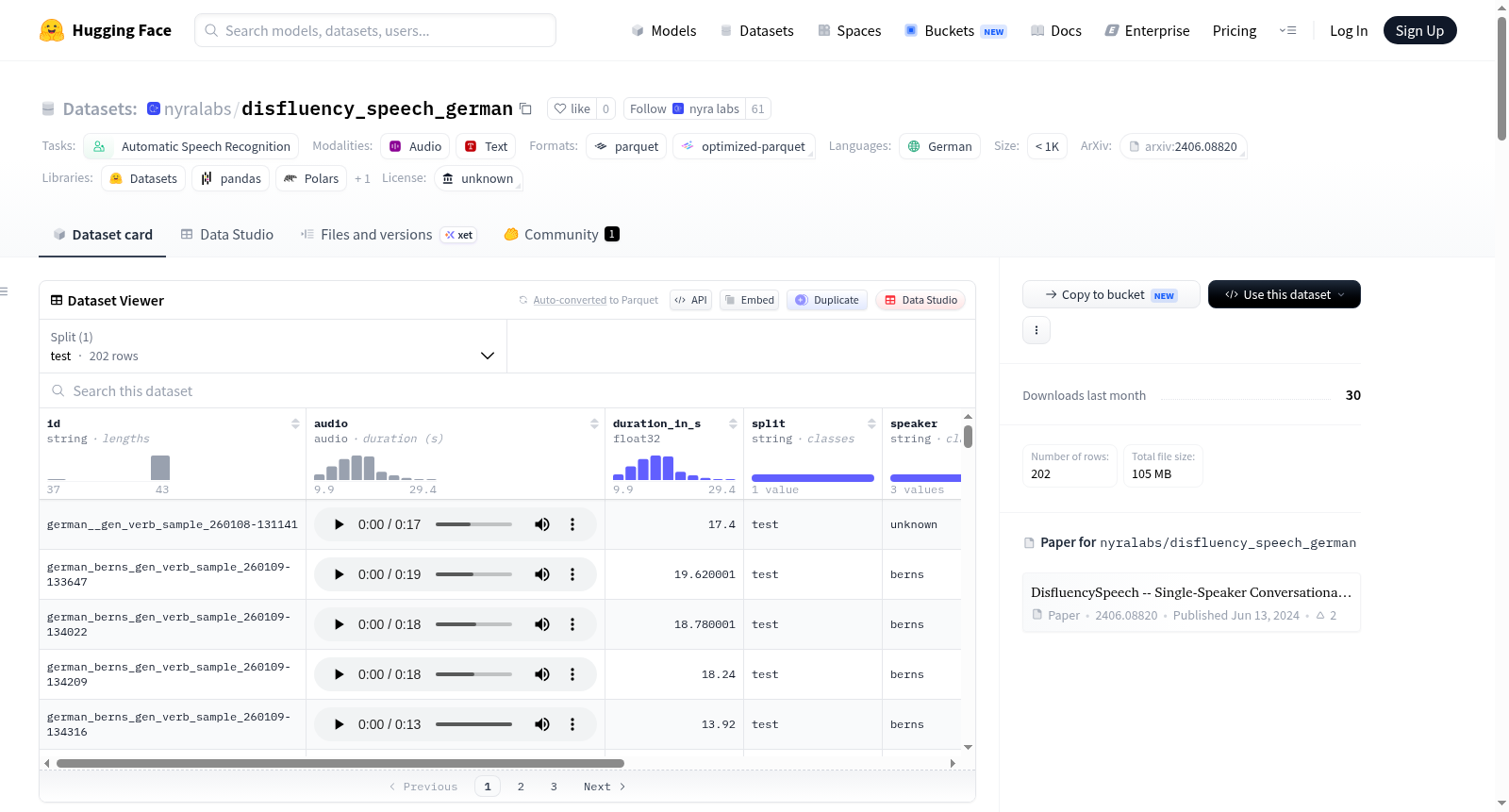Mute audio in the 134209 row
Image resolution: width=1509 pixels, height=812 pixels.
click(x=542, y=674)
